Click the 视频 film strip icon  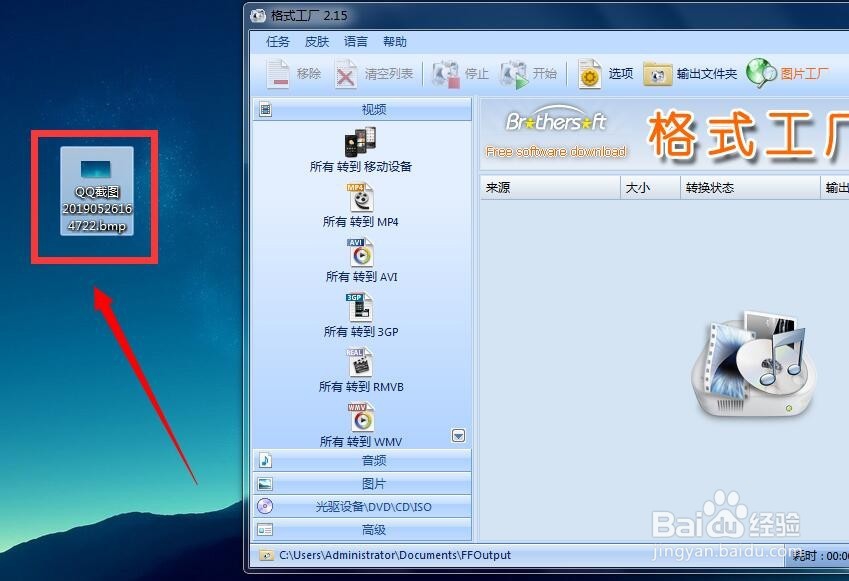point(265,110)
